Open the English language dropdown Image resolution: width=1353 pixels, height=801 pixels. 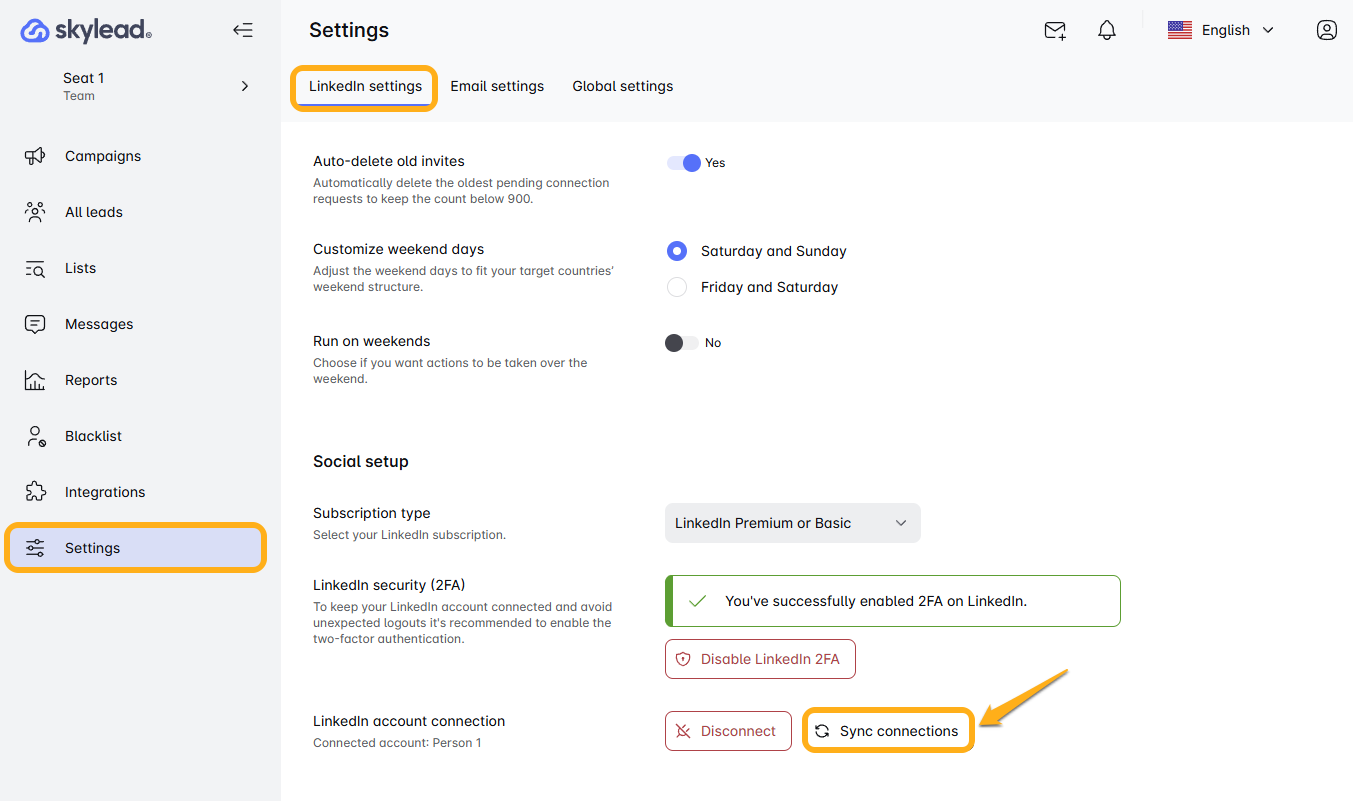point(1221,30)
